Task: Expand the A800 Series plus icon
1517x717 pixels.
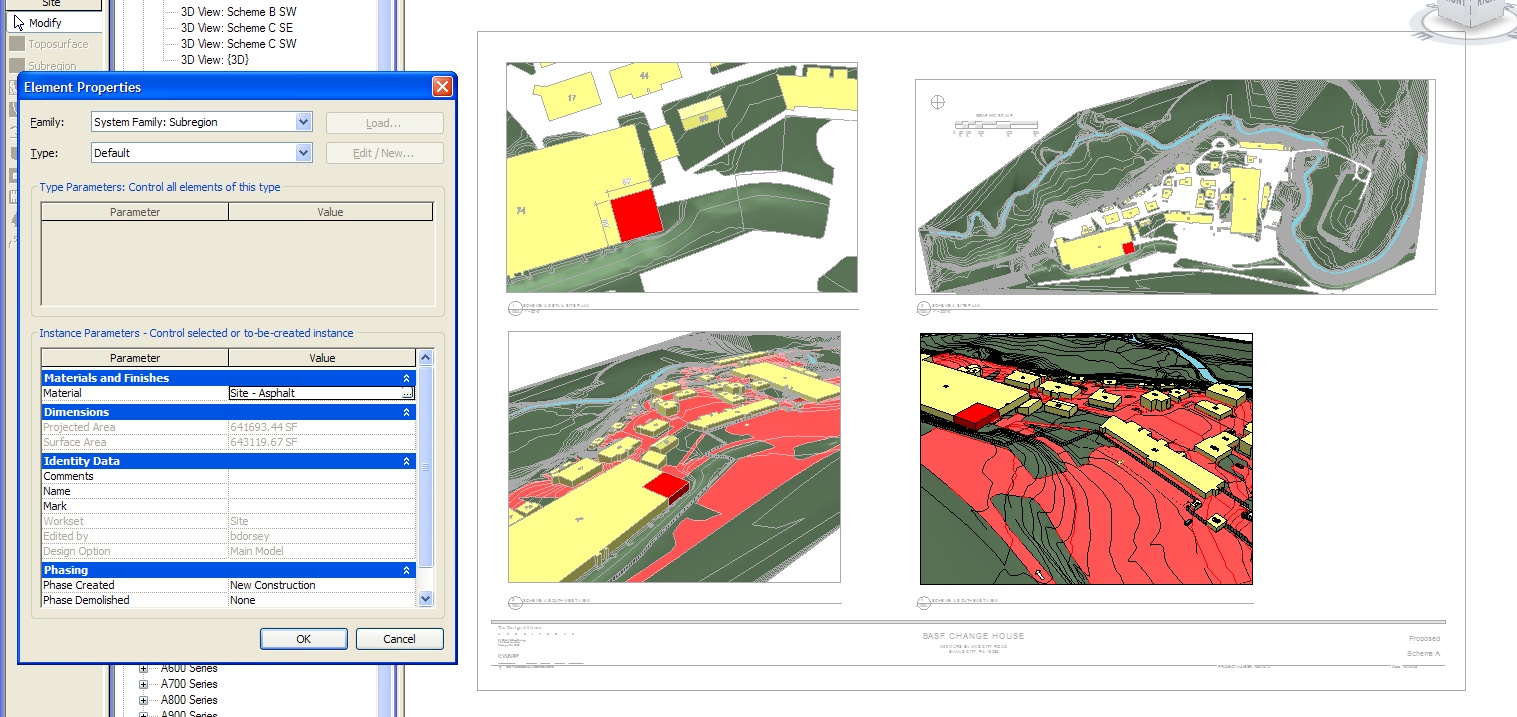Action: pyautogui.click(x=143, y=700)
